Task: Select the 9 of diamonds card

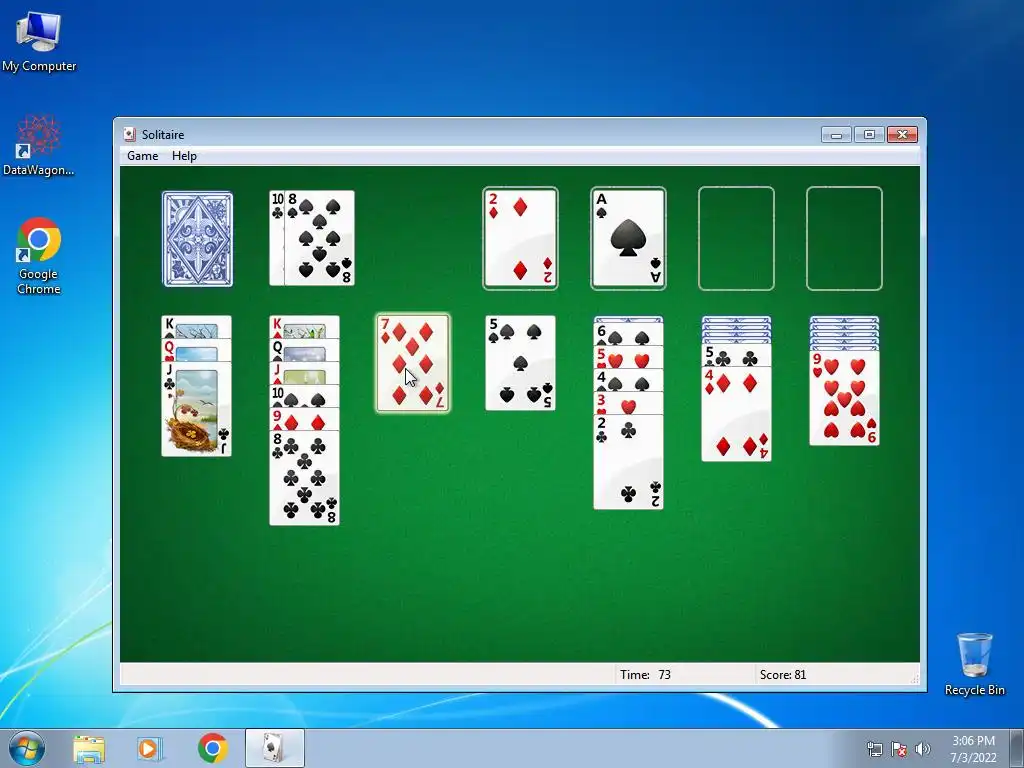Action: point(304,419)
